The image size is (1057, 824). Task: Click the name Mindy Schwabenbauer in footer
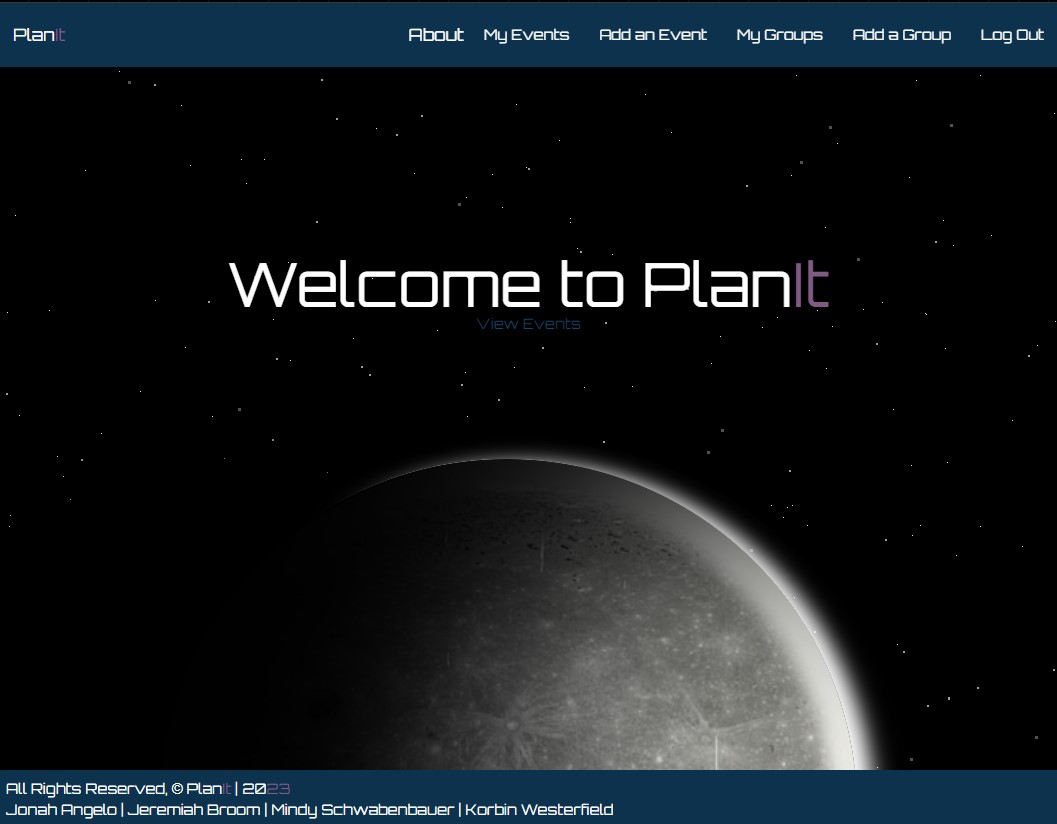click(363, 809)
